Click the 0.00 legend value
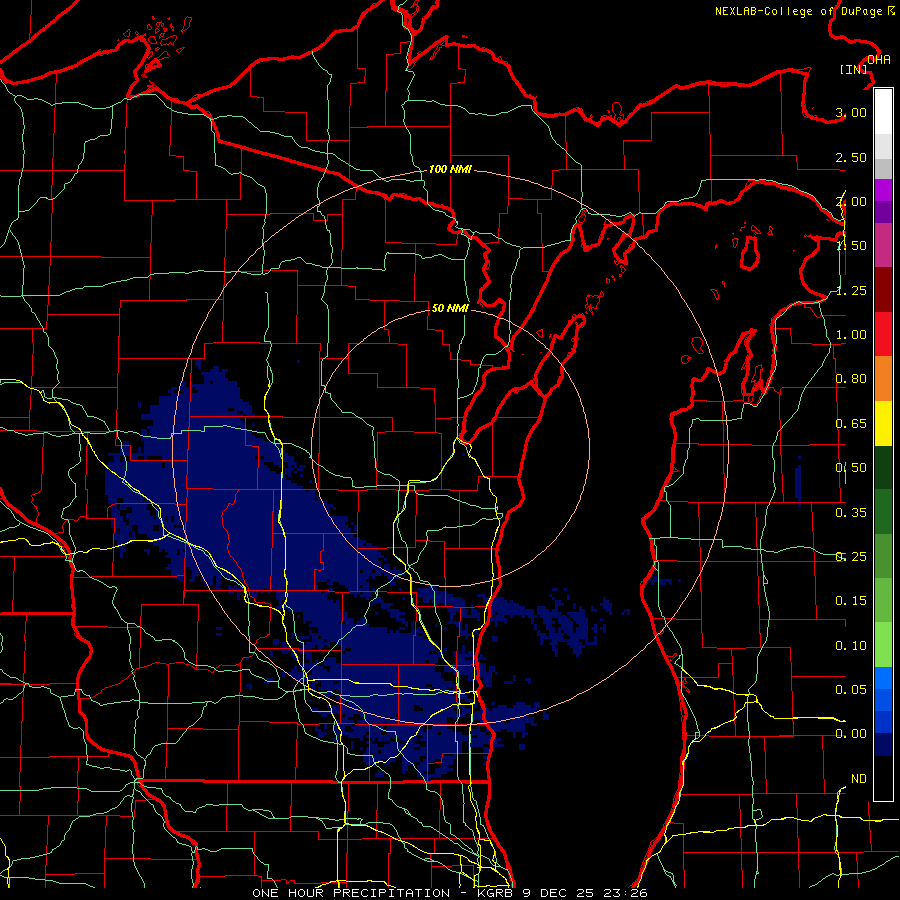Image resolution: width=900 pixels, height=900 pixels. [x=851, y=734]
